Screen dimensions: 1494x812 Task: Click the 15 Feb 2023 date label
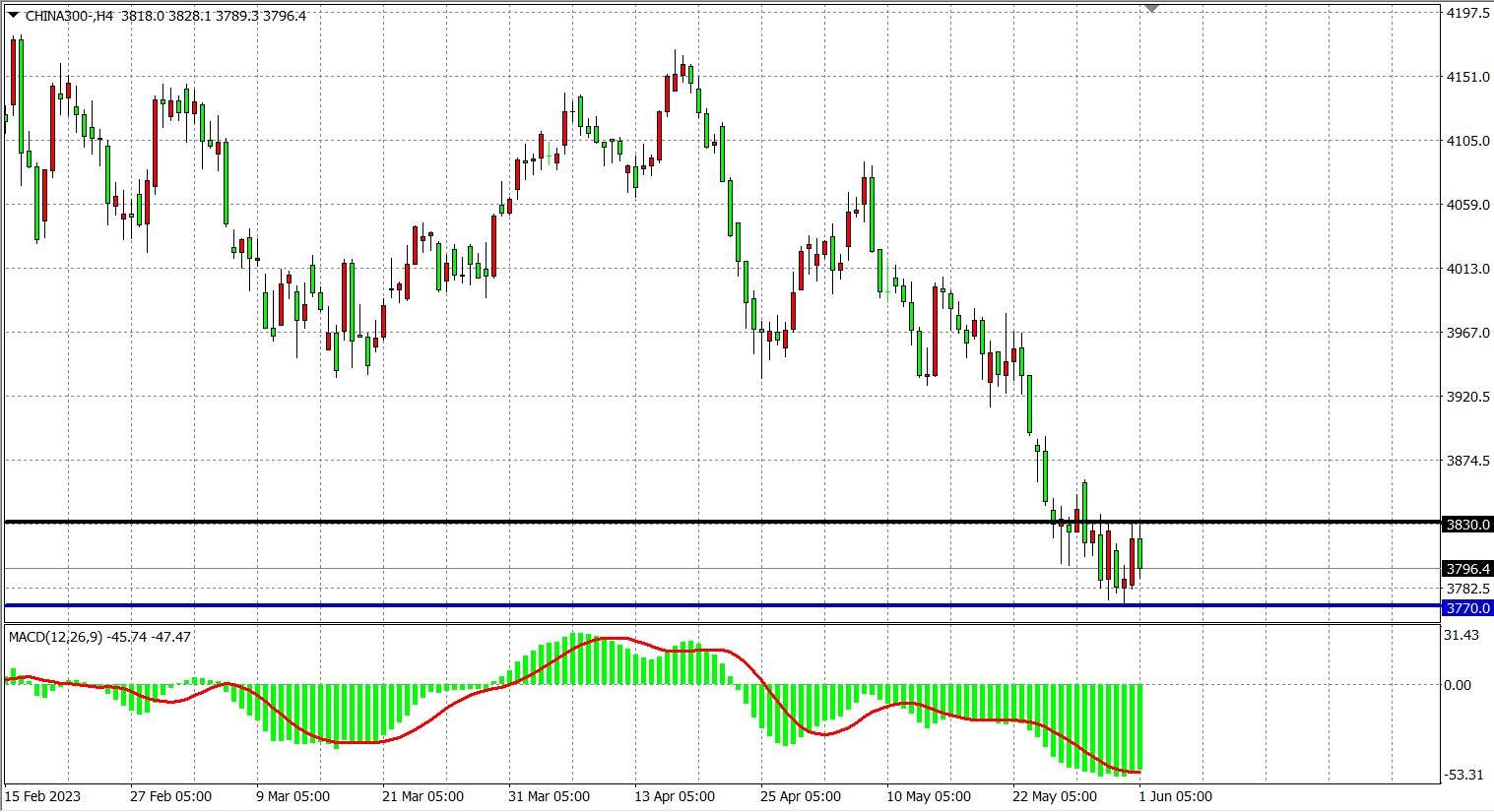click(43, 796)
